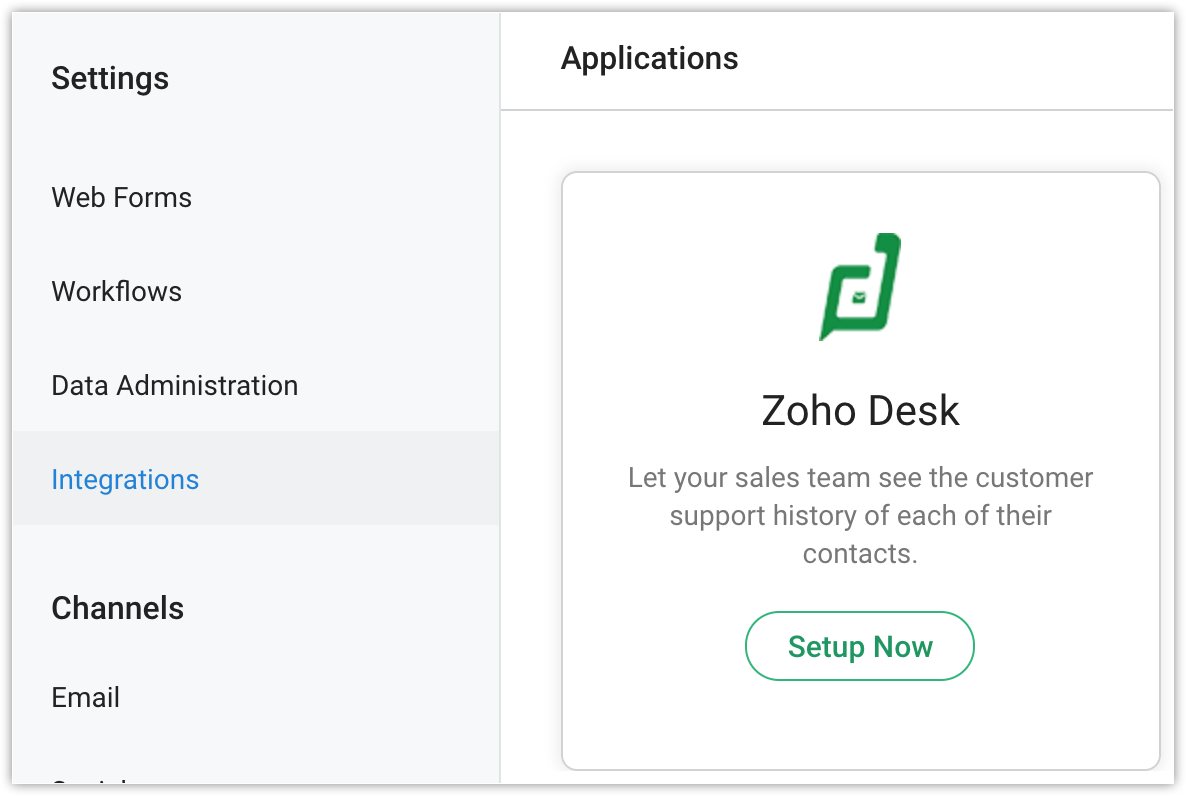
Task: Click the Zoho Desk title text
Action: pos(860,411)
